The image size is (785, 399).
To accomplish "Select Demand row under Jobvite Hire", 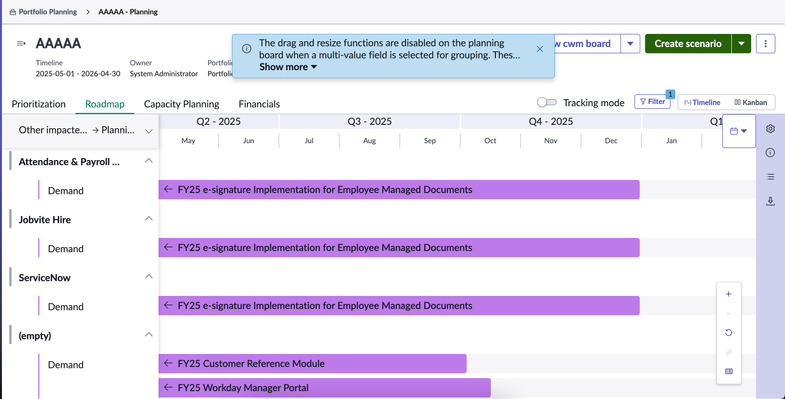I will pos(66,249).
